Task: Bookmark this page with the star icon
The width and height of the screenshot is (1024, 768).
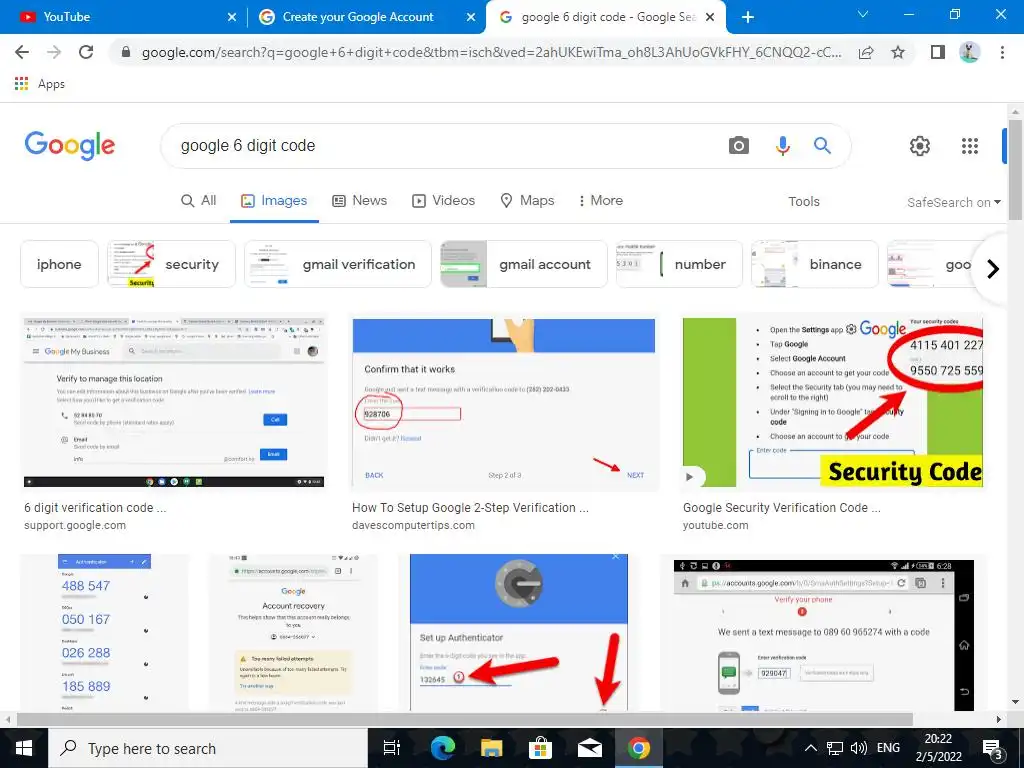Action: point(898,52)
